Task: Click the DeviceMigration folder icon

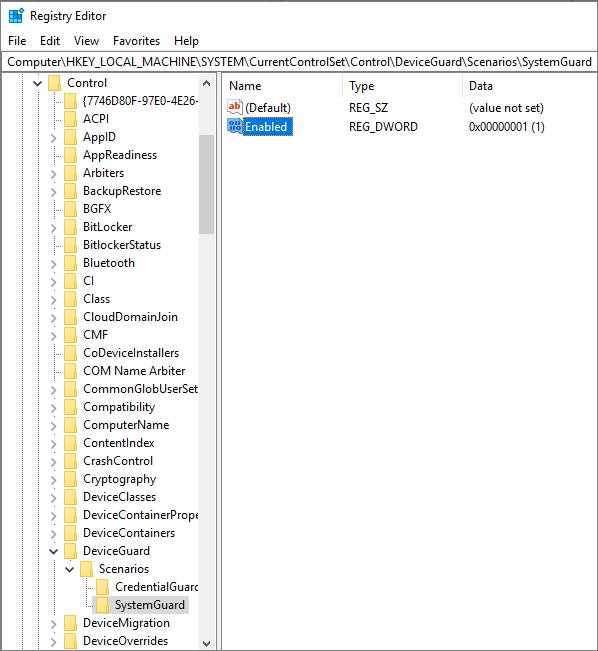Action: point(70,623)
